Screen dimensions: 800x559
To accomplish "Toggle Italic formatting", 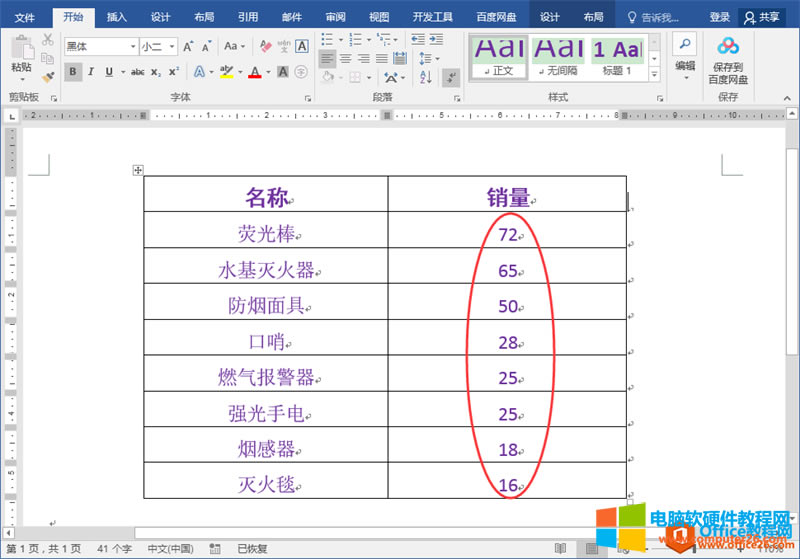I will (x=91, y=72).
